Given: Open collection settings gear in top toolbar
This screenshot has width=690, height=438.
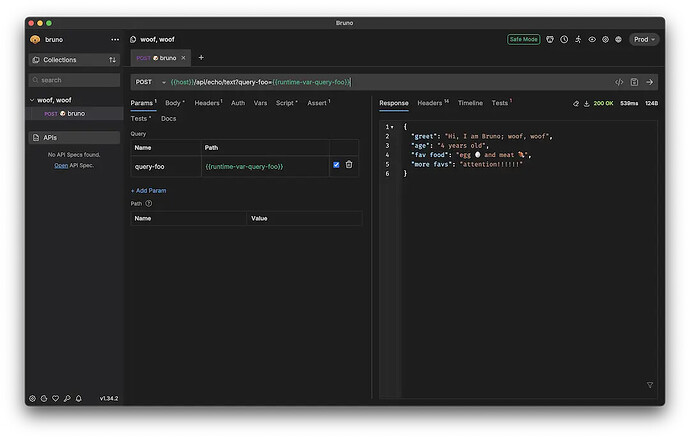Looking at the screenshot, I should point(606,40).
